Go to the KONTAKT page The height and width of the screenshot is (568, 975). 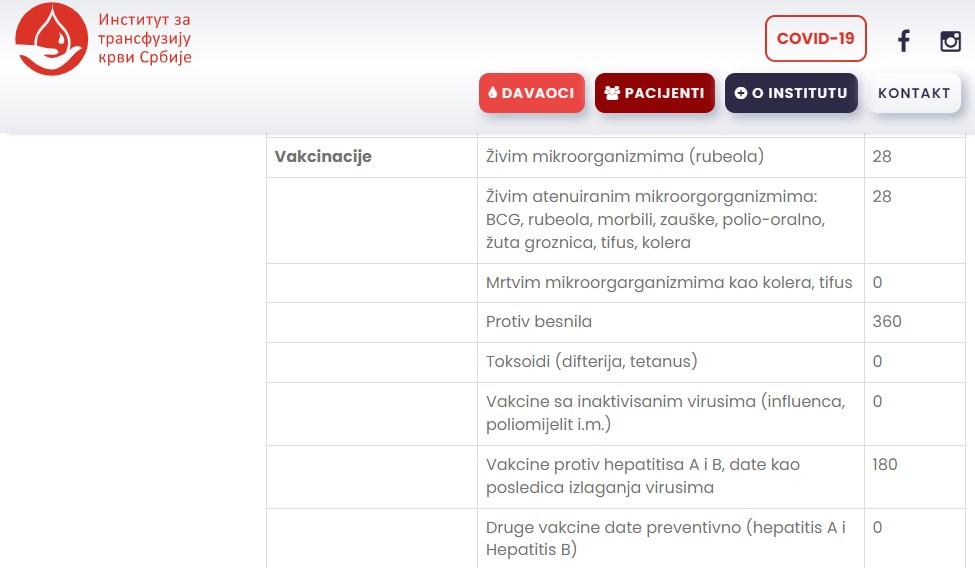(914, 93)
